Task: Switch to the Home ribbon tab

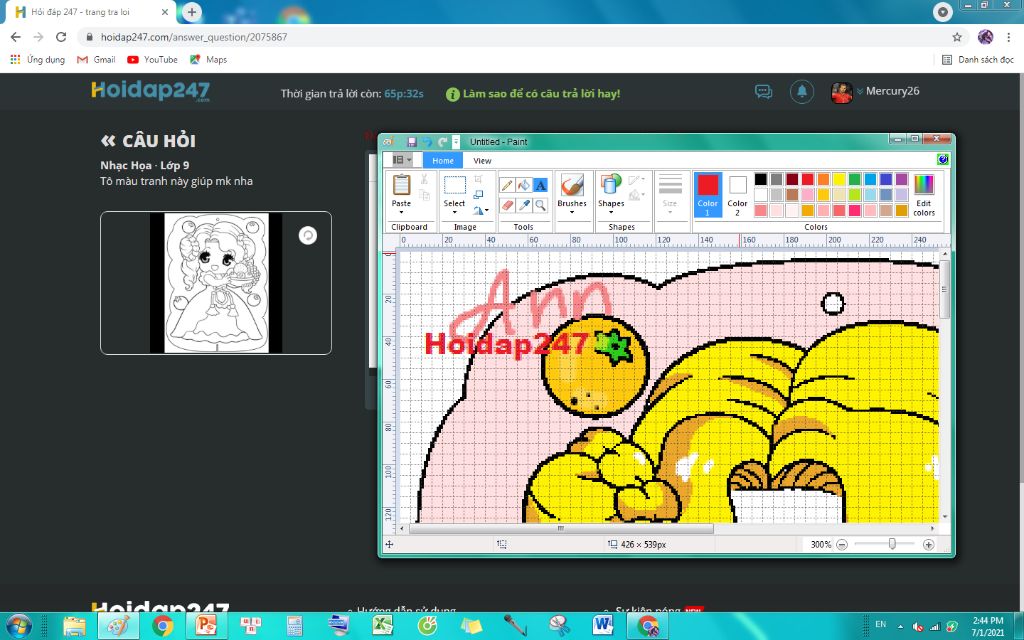Action: pos(443,160)
